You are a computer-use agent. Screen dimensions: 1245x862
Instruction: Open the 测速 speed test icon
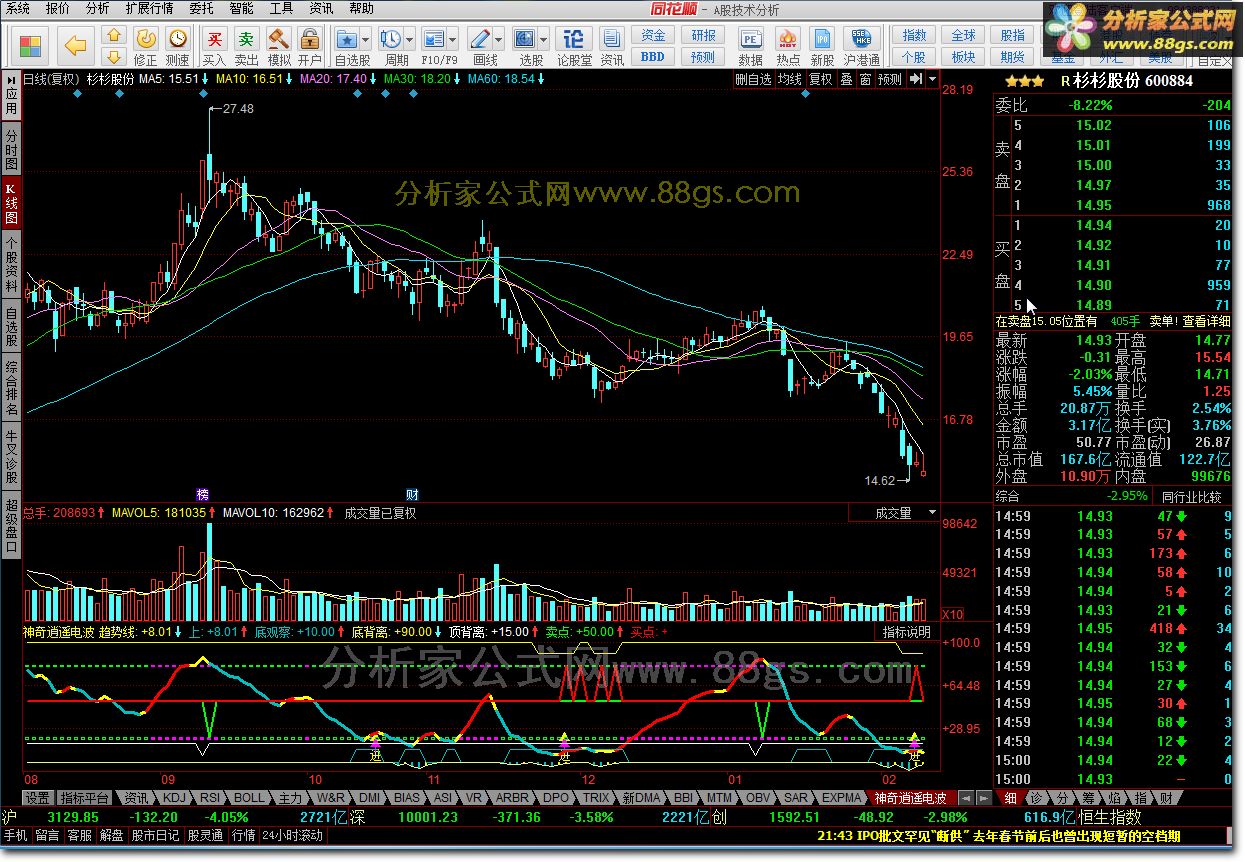178,39
